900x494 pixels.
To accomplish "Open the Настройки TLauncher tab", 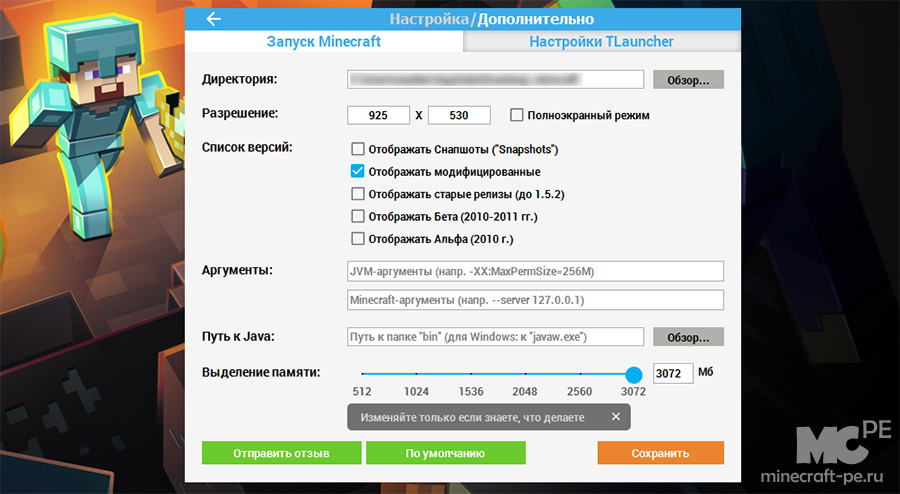I will 601,41.
